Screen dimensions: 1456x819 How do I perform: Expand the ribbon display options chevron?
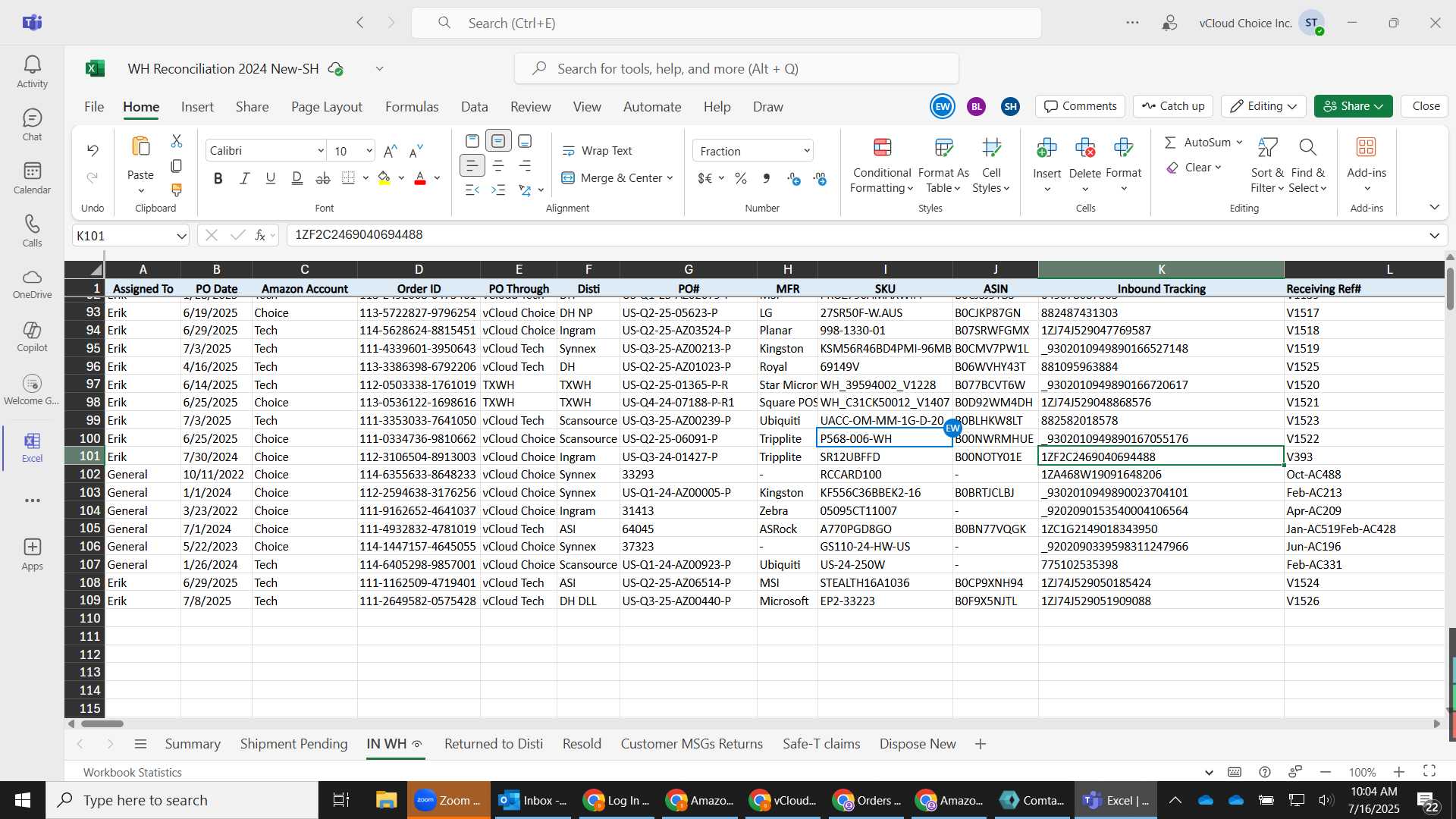pos(1434,207)
